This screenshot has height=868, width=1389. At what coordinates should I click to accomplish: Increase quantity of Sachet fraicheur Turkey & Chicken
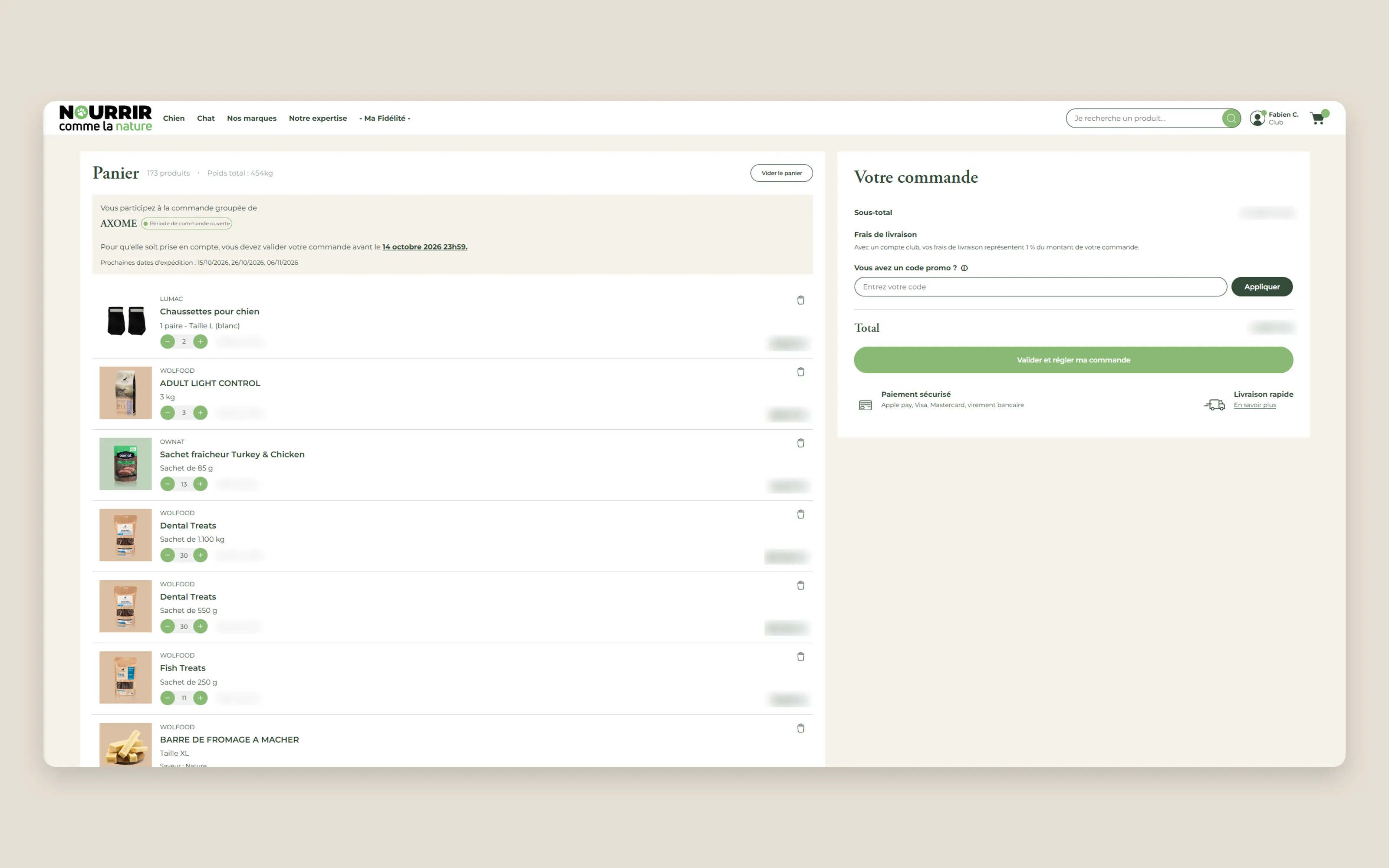(200, 484)
